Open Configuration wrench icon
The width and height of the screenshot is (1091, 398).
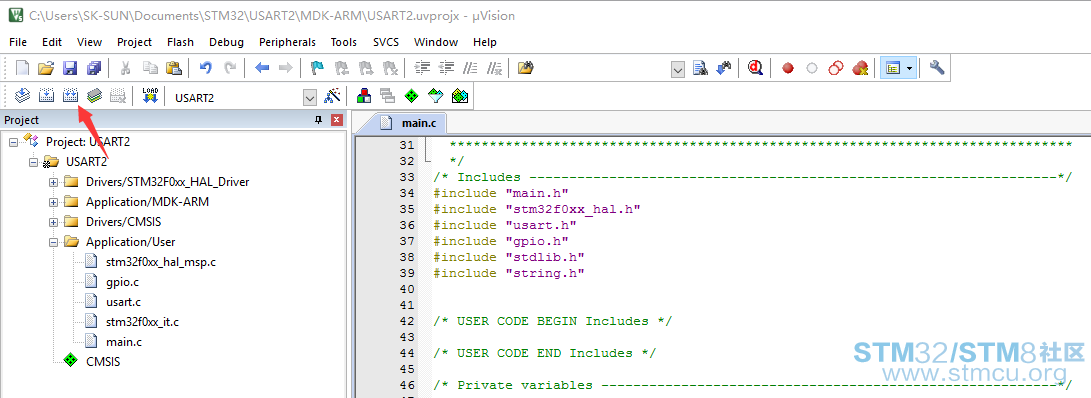coord(937,68)
